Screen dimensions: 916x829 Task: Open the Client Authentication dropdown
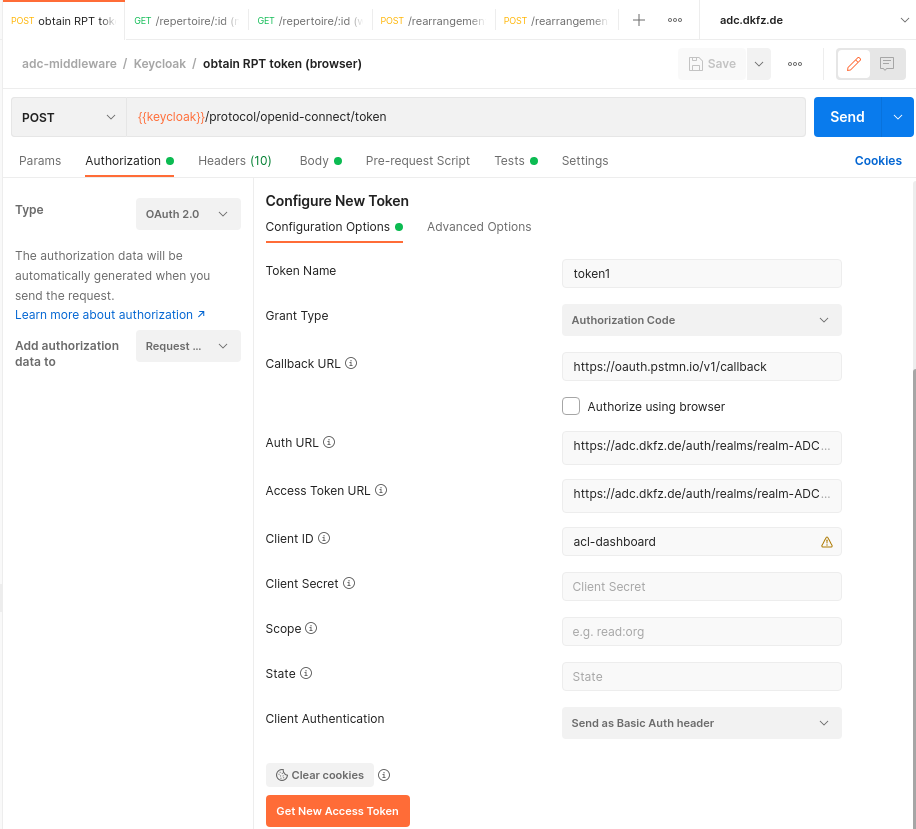(701, 723)
